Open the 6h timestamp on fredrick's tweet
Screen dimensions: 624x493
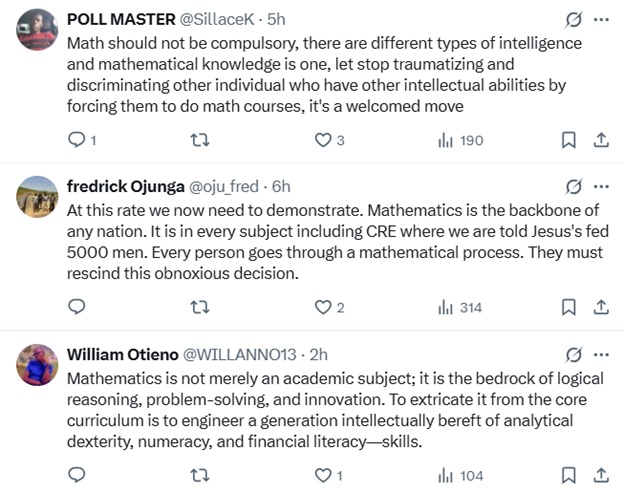pyautogui.click(x=281, y=186)
